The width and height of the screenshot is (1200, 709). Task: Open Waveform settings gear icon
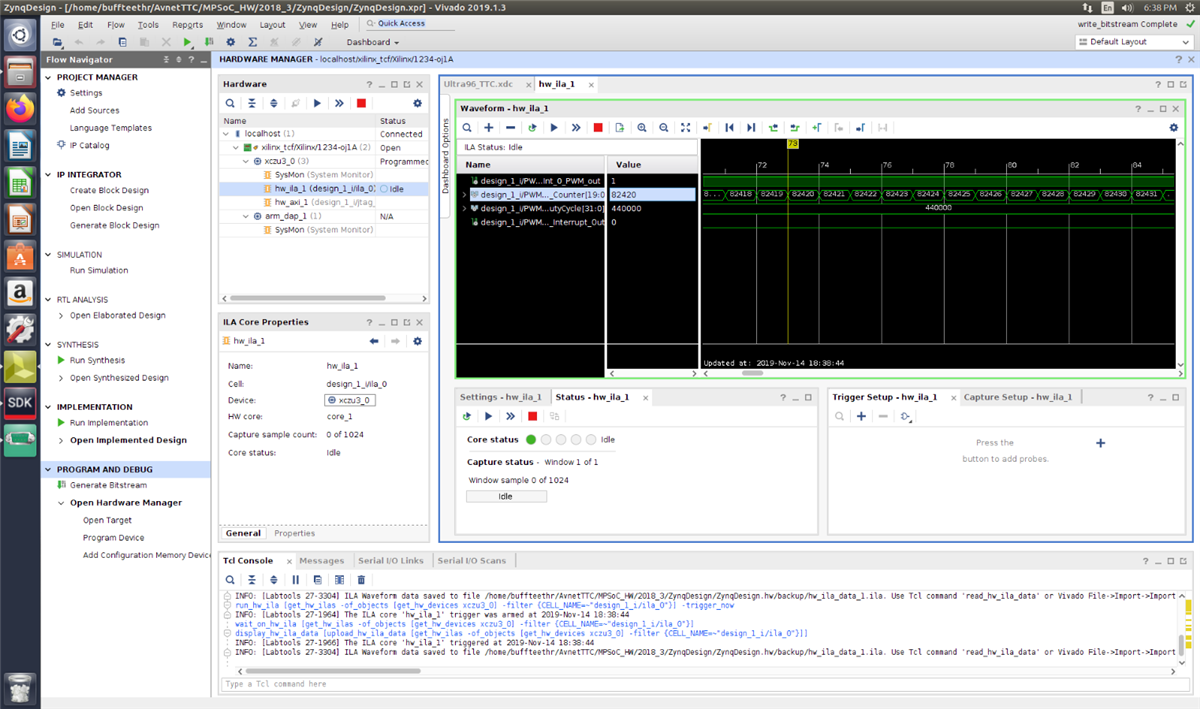point(1173,128)
